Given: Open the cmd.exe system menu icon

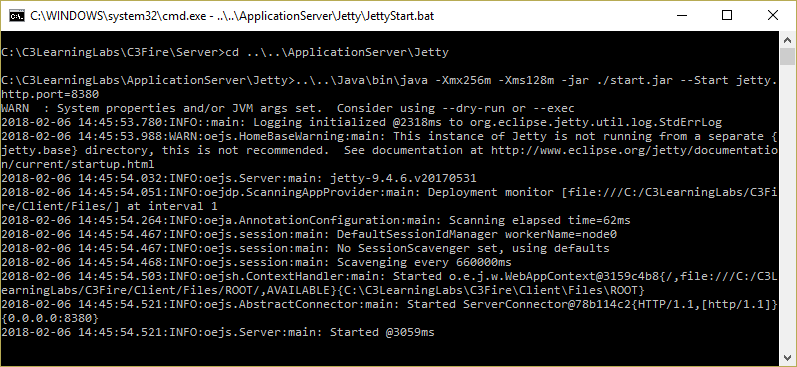Looking at the screenshot, I should click(x=17, y=16).
